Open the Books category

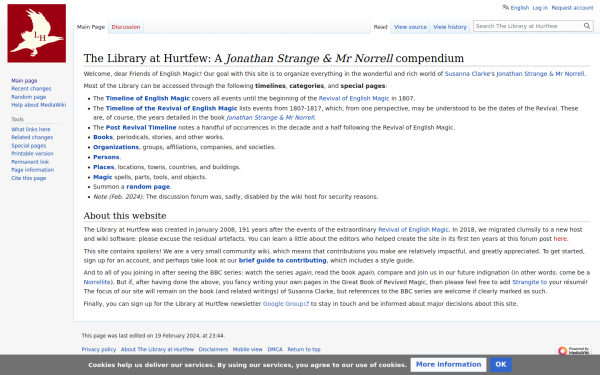[103, 137]
